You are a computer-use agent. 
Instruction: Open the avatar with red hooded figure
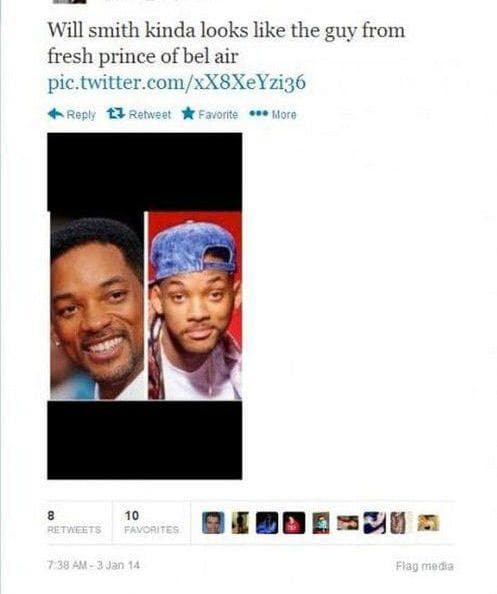(x=294, y=523)
